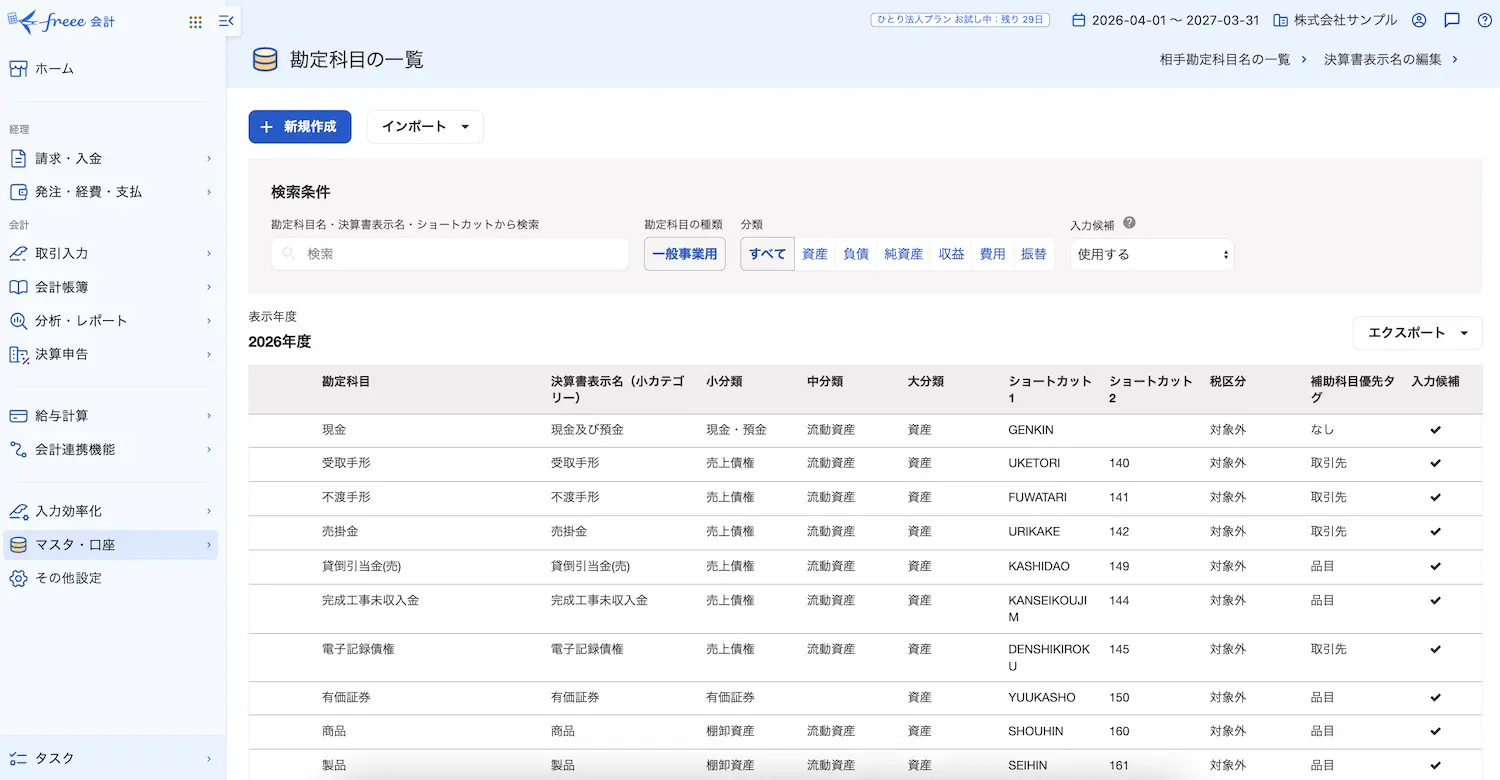The width and height of the screenshot is (1500, 780).
Task: Open the 会計帳簿 sidebar section
Action: tap(110, 287)
